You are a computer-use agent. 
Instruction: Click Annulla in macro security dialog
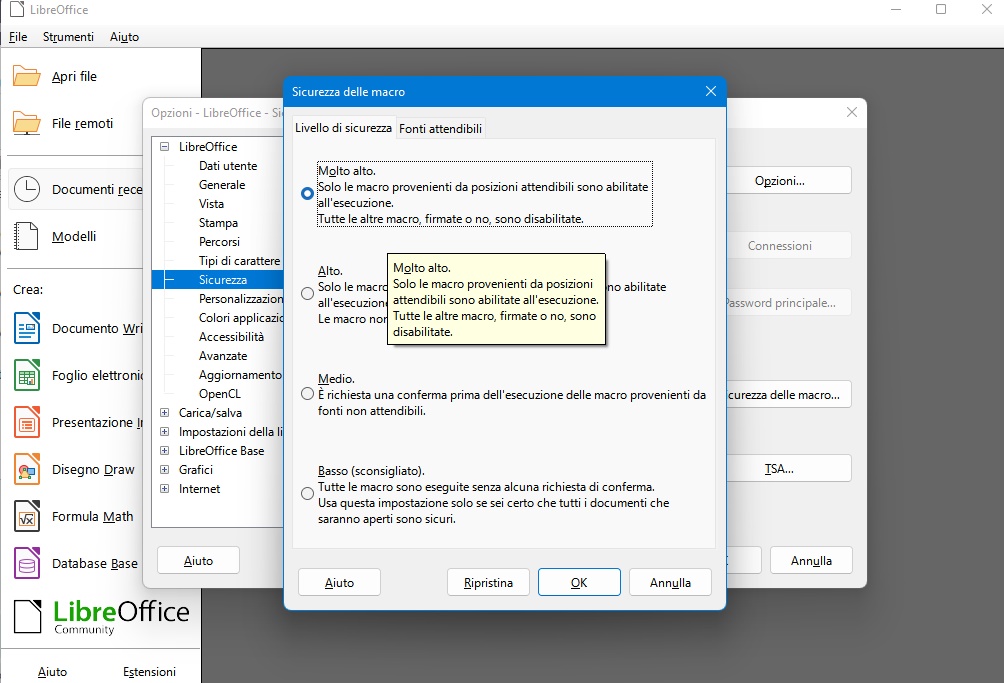tap(670, 583)
